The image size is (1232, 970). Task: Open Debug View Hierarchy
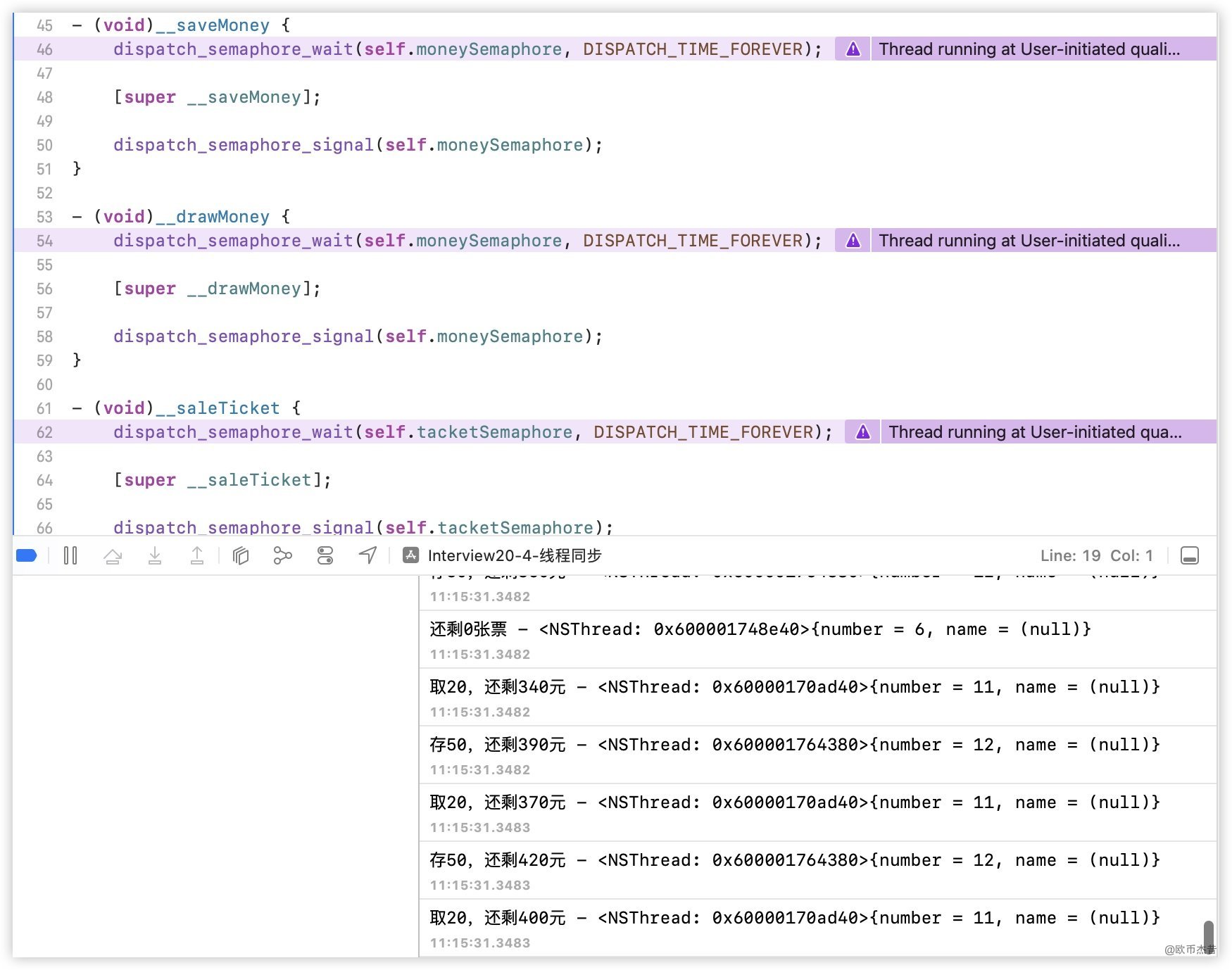click(241, 556)
